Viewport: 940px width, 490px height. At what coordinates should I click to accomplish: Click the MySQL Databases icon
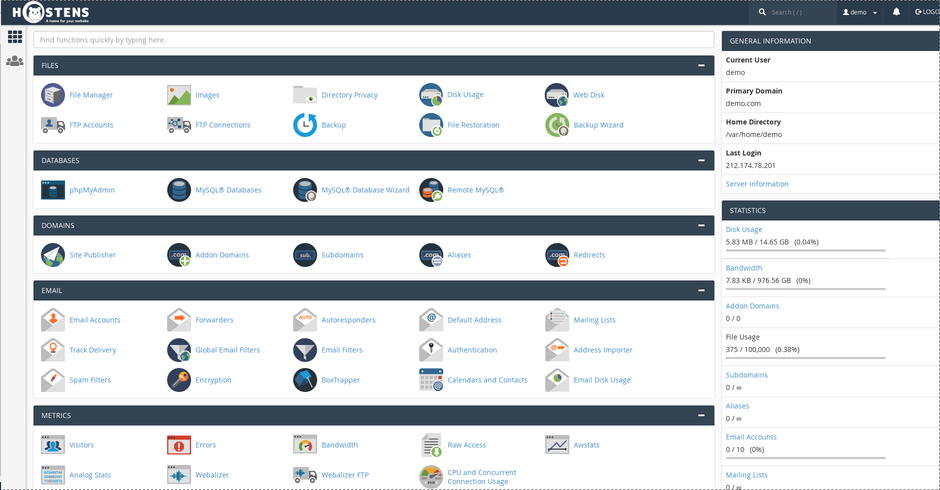coord(179,190)
